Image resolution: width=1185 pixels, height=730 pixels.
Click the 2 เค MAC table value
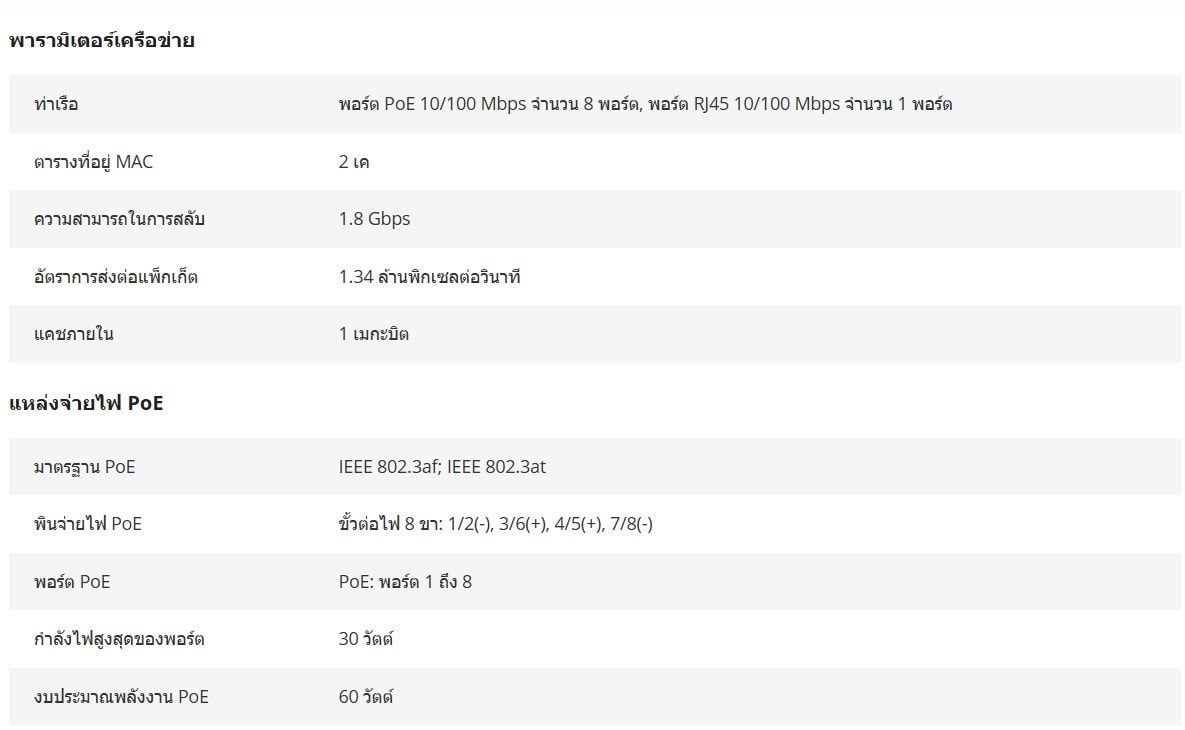pos(354,162)
